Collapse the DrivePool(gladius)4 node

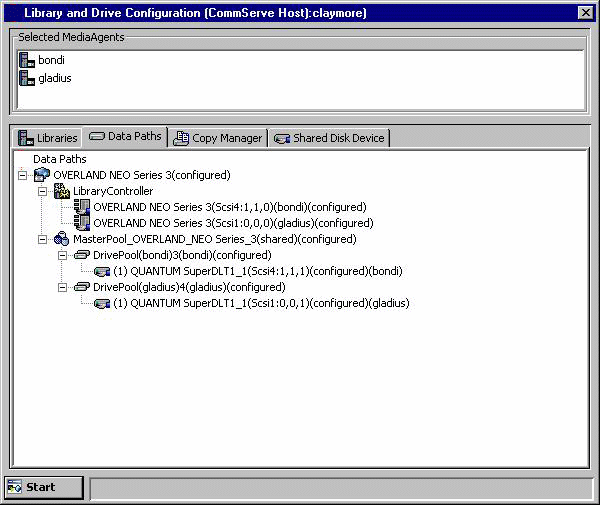click(x=63, y=287)
